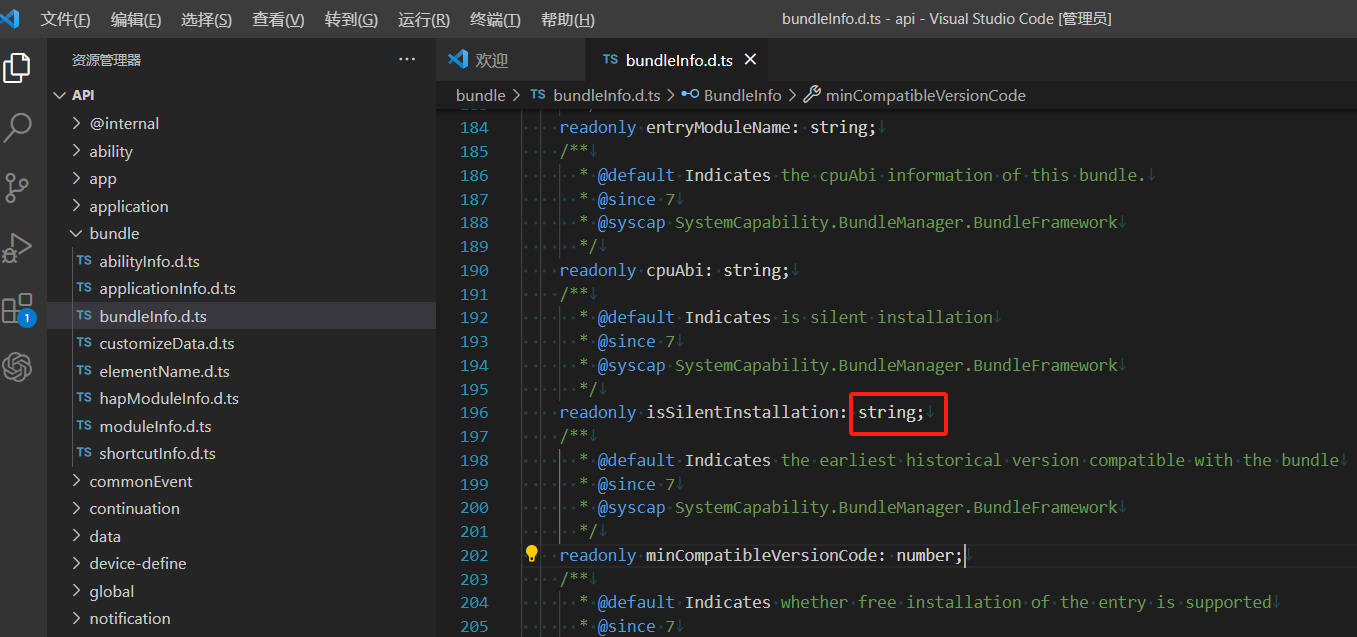Viewport: 1357px width, 637px height.
Task: Open the 查看(V) menu
Action: (278, 20)
